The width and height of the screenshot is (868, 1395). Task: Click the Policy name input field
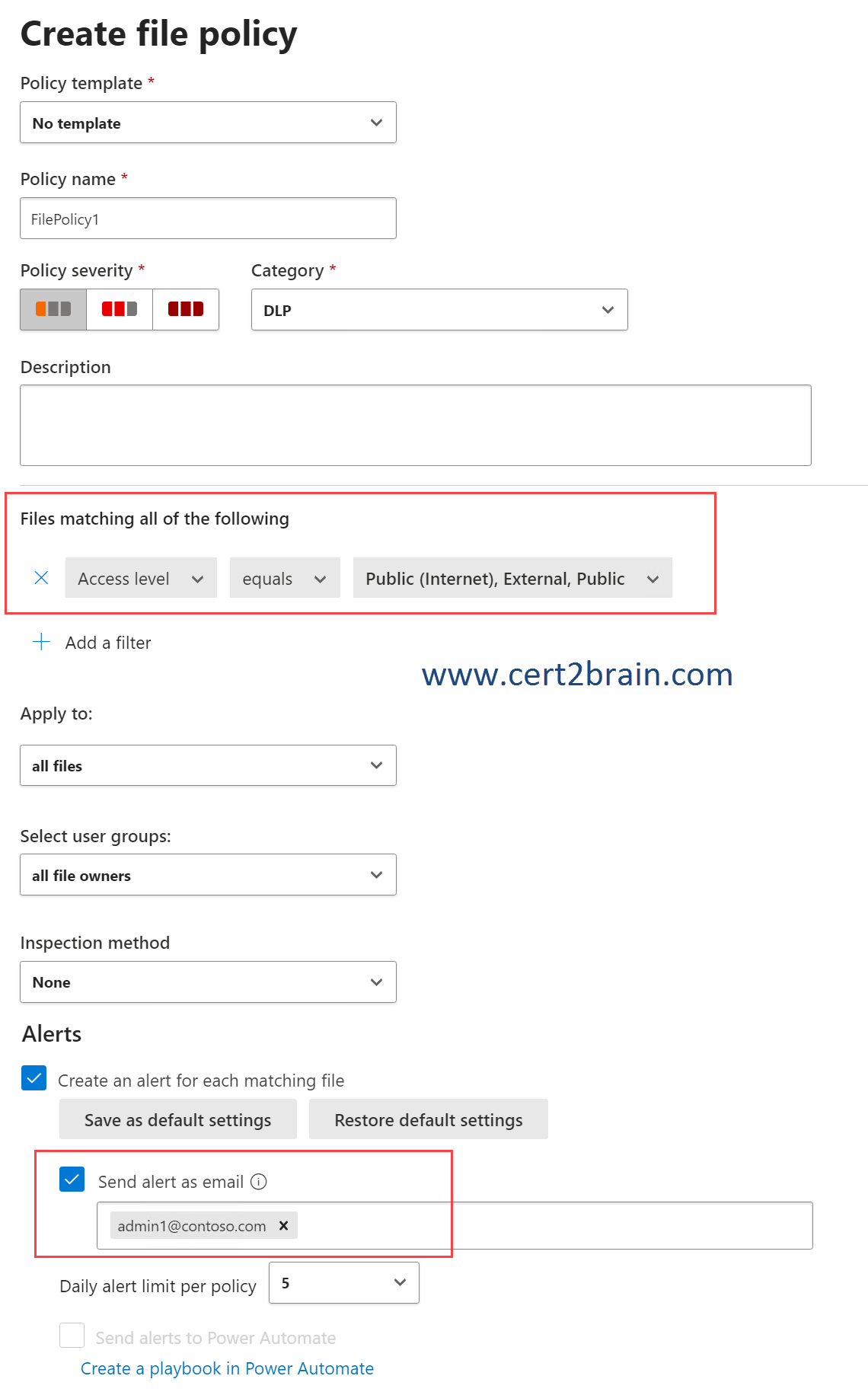click(208, 219)
